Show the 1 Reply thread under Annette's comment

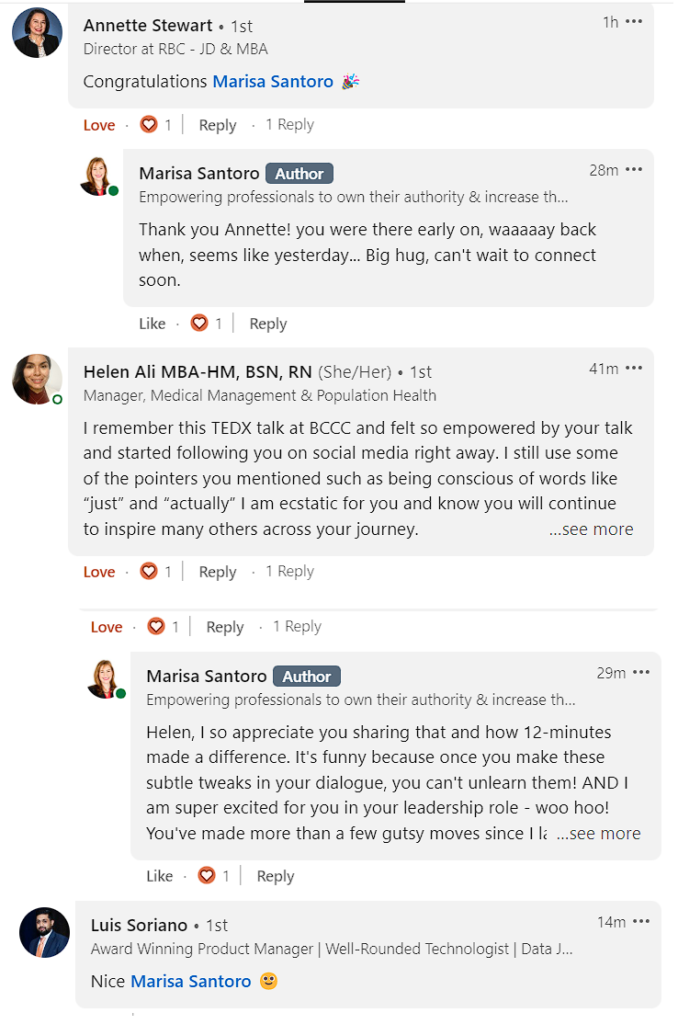click(290, 125)
